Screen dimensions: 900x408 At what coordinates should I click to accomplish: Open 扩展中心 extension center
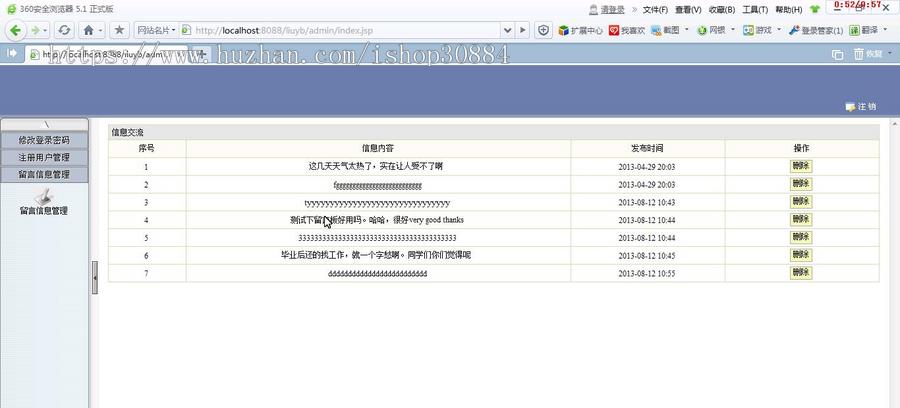[x=580, y=30]
